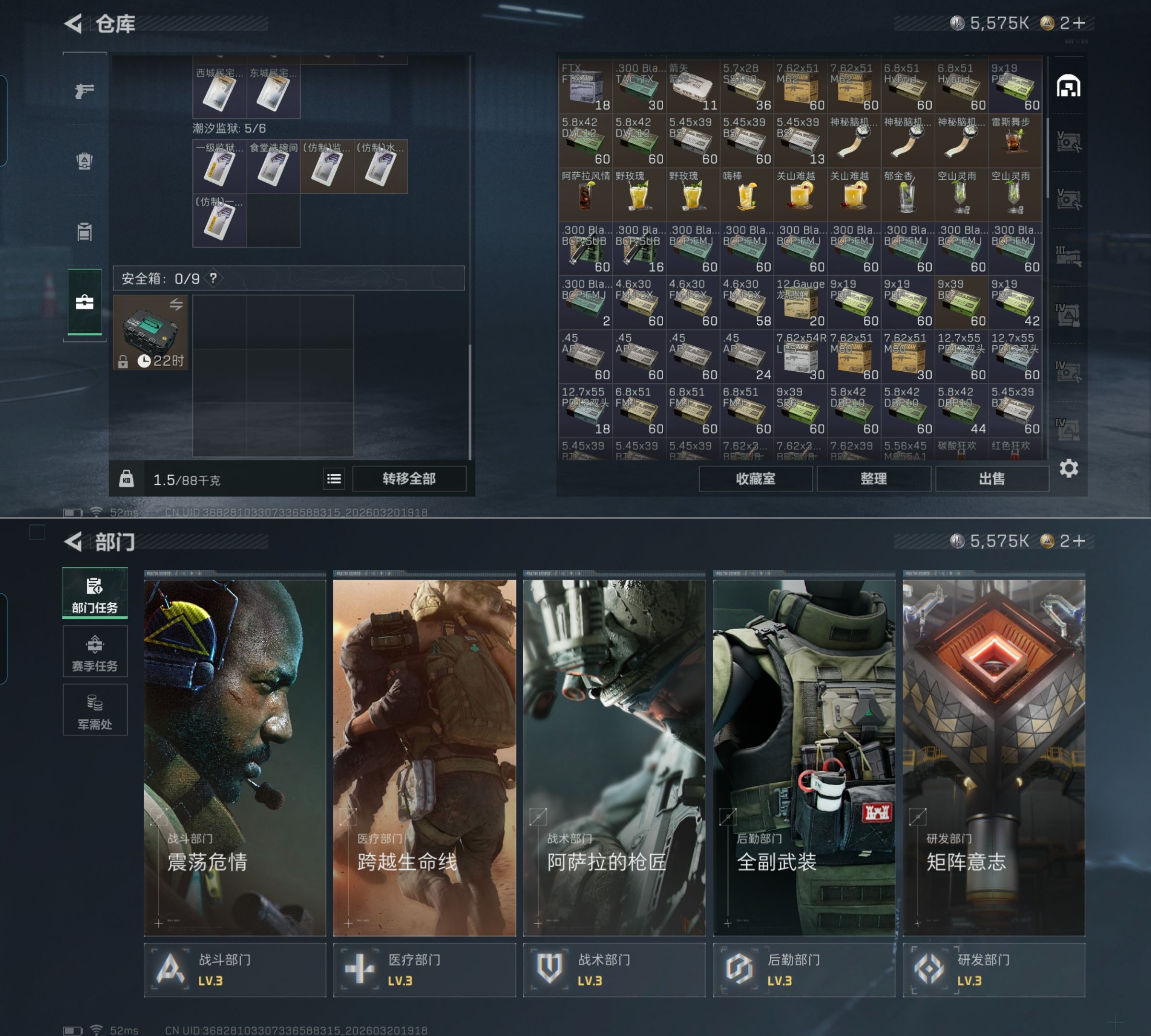Toggle list view icon beside weight

click(x=334, y=479)
